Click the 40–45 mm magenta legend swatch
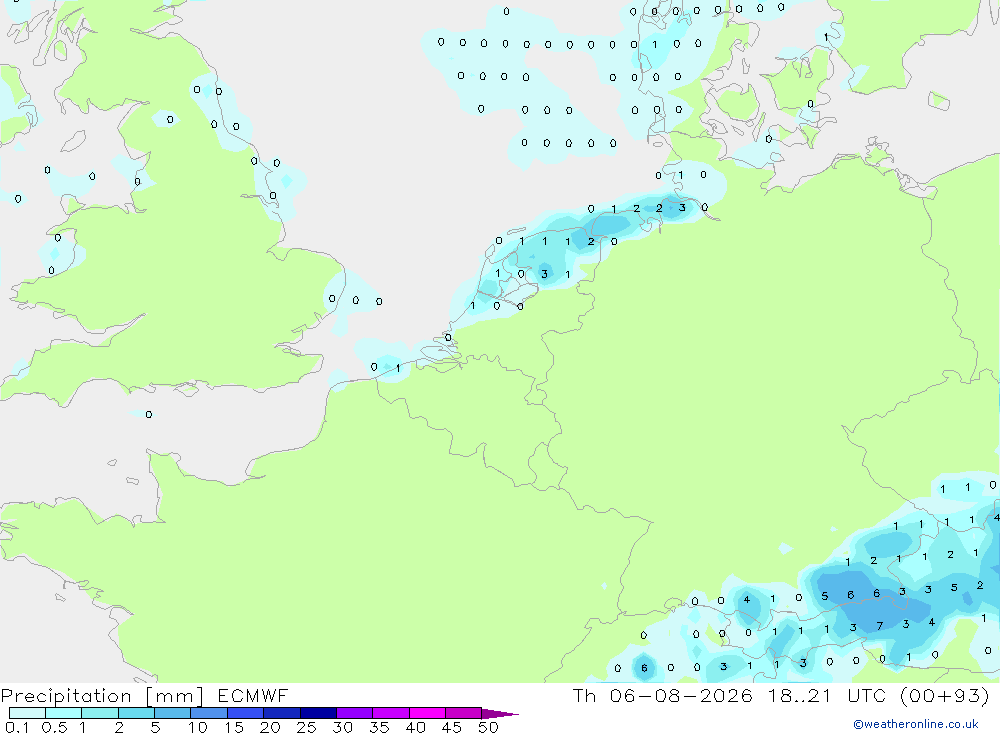 tap(427, 713)
